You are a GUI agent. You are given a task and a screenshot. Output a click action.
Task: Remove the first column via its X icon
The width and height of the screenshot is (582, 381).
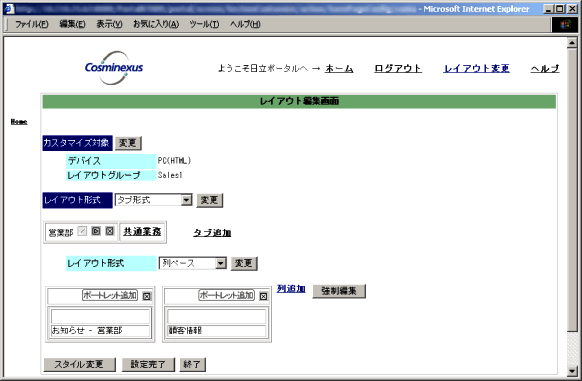point(147,296)
